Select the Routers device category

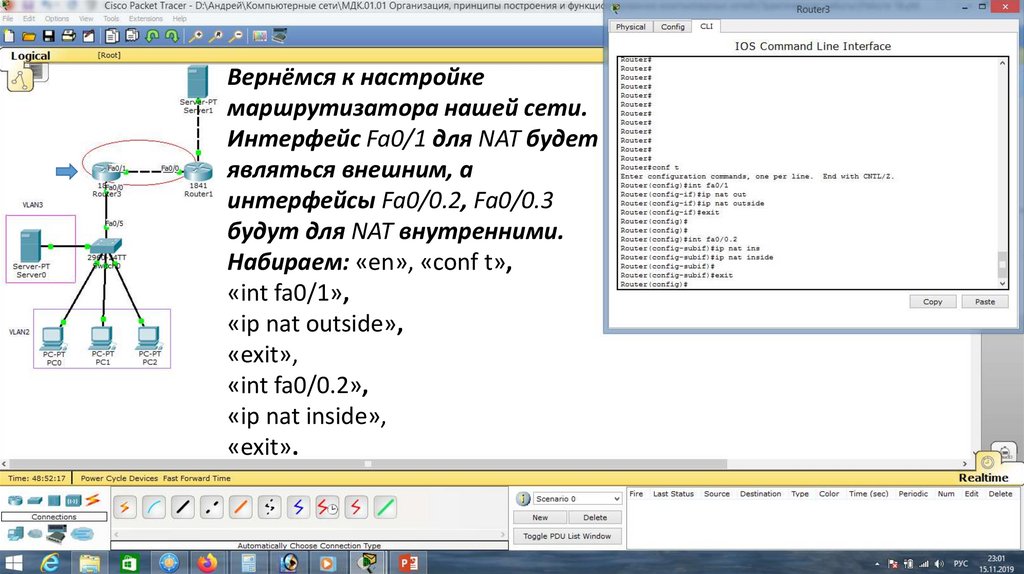(x=14, y=501)
